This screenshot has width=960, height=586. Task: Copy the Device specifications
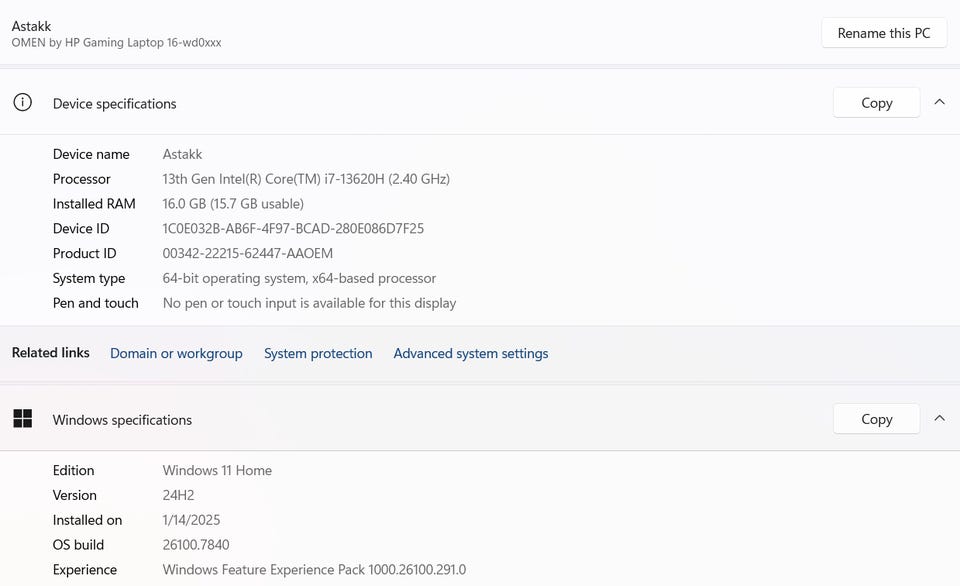(x=876, y=103)
